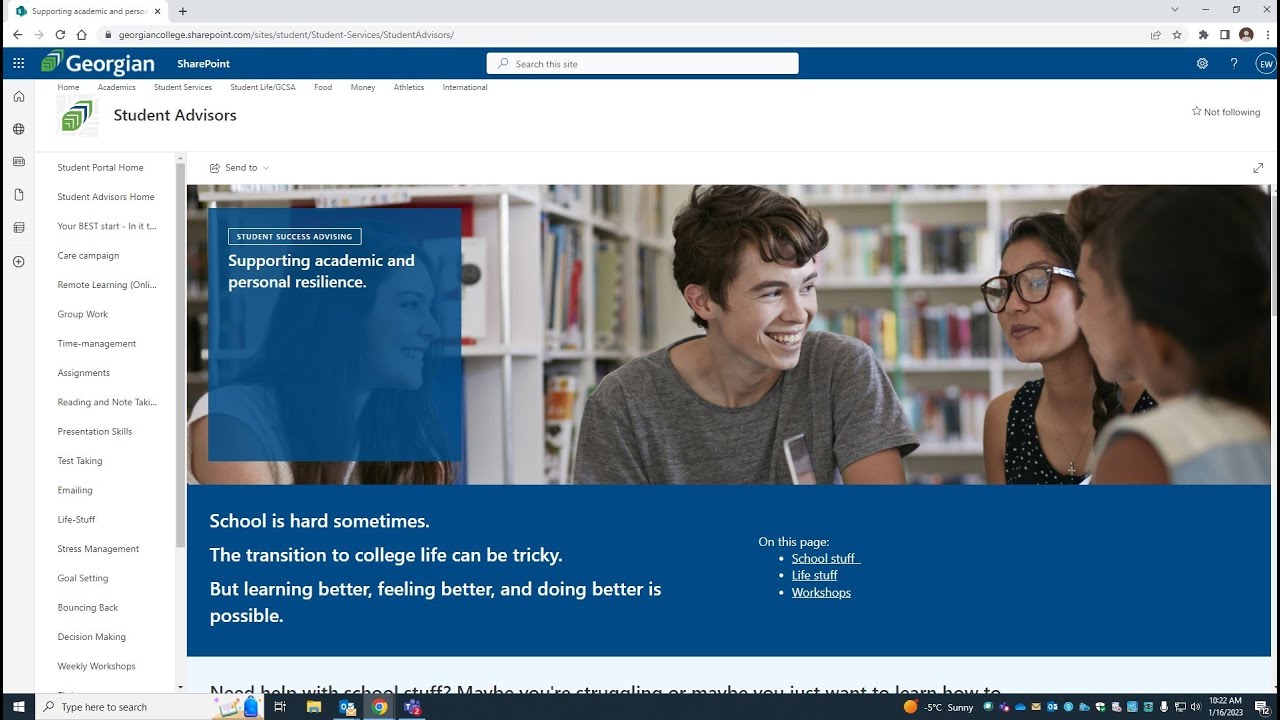Open Microsoft Teams from the taskbar

point(412,707)
